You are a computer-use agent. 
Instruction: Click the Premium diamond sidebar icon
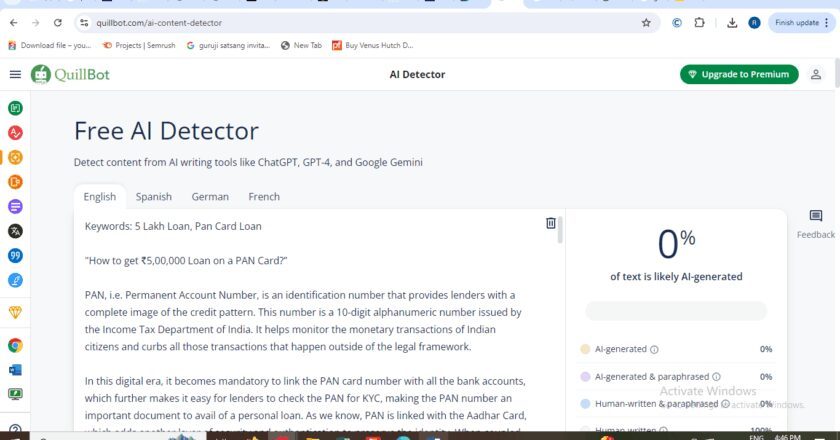(x=15, y=312)
